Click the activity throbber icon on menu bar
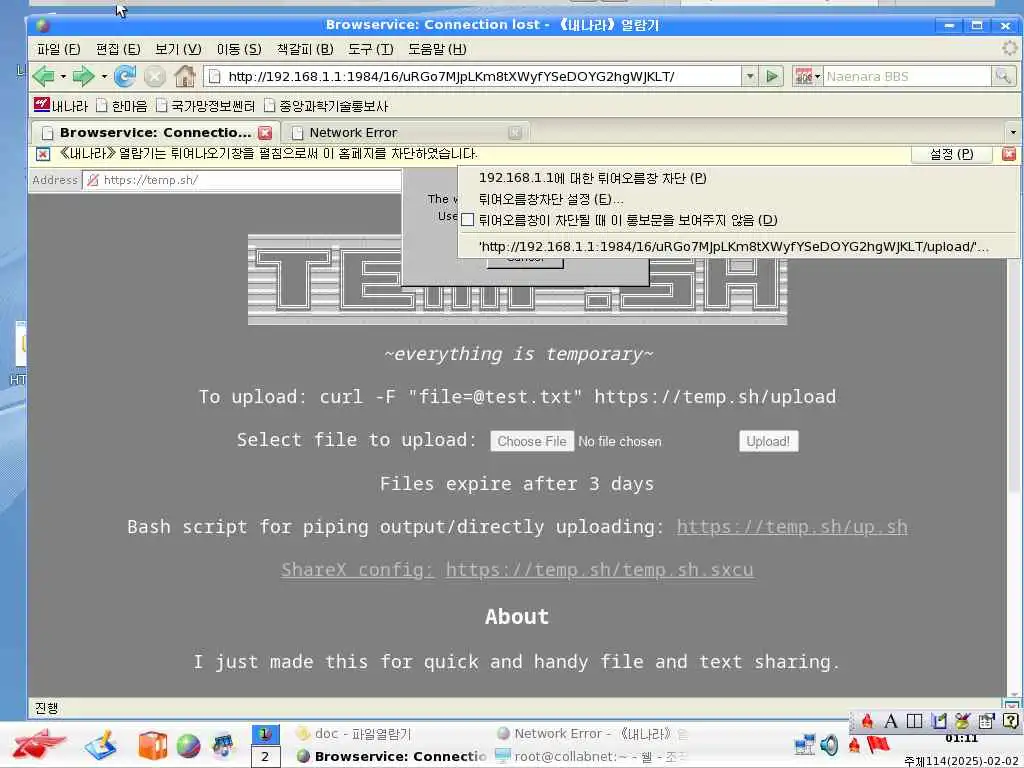This screenshot has width=1024, height=768. pyautogui.click(x=1010, y=48)
